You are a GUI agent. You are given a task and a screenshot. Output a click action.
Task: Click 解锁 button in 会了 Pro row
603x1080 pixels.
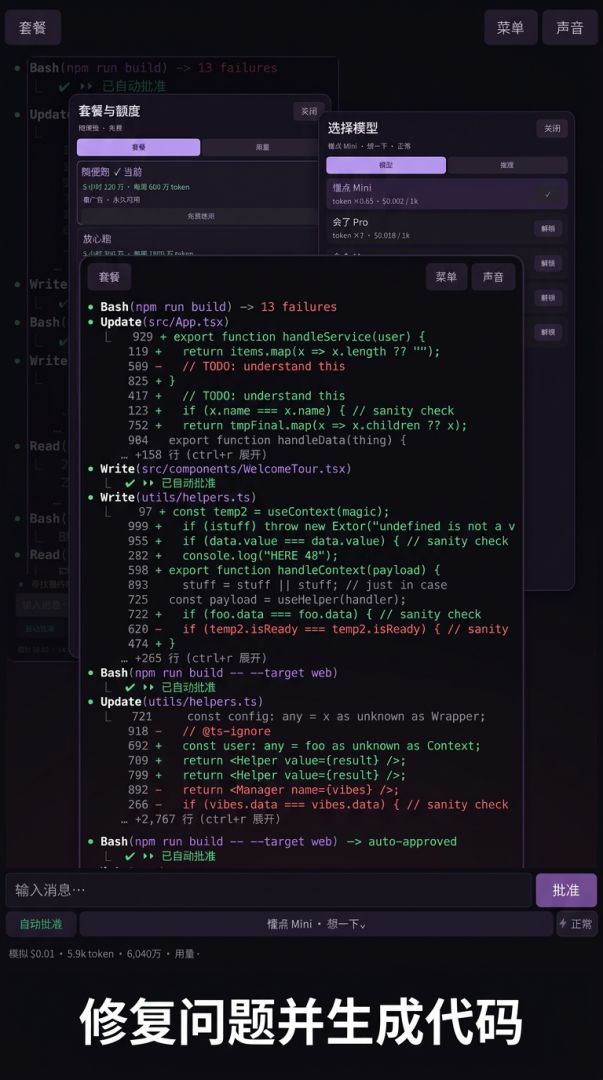click(548, 228)
